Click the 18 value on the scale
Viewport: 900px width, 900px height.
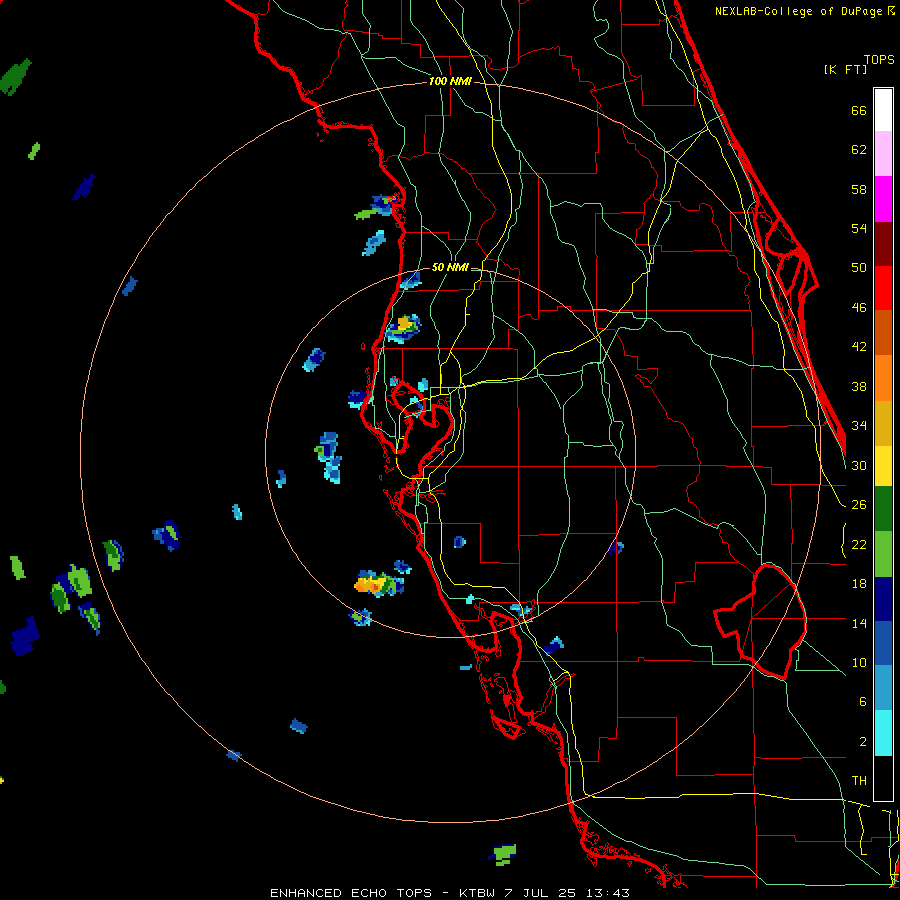pyautogui.click(x=859, y=584)
